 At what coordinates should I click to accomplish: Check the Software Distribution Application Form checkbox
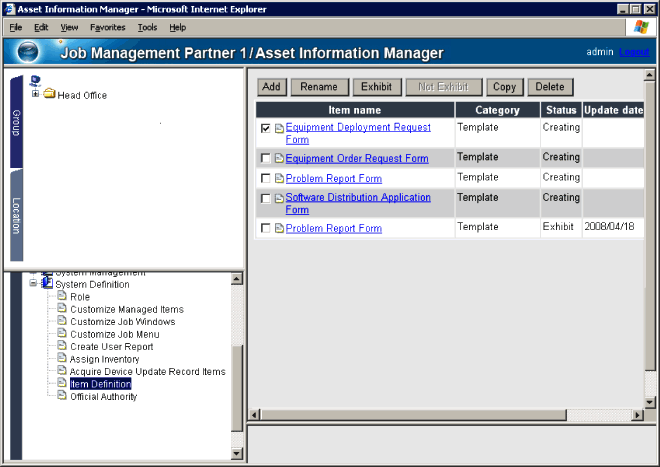(x=266, y=198)
